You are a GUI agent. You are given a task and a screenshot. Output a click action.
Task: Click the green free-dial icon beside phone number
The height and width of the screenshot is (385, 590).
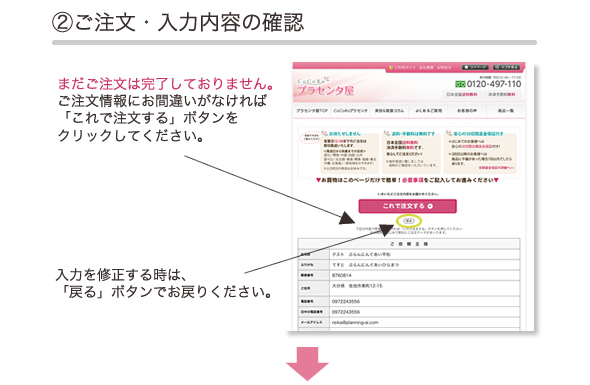460,84
